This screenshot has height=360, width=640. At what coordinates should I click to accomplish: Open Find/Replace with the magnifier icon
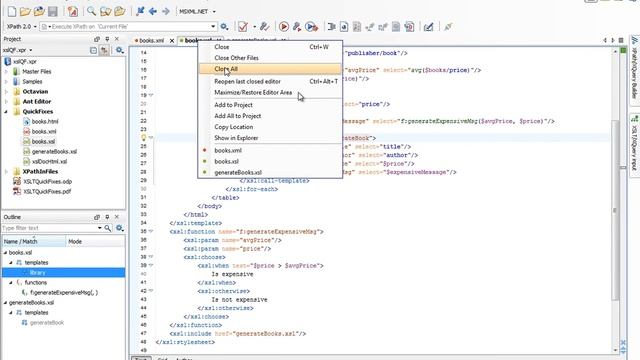[x=91, y=11]
